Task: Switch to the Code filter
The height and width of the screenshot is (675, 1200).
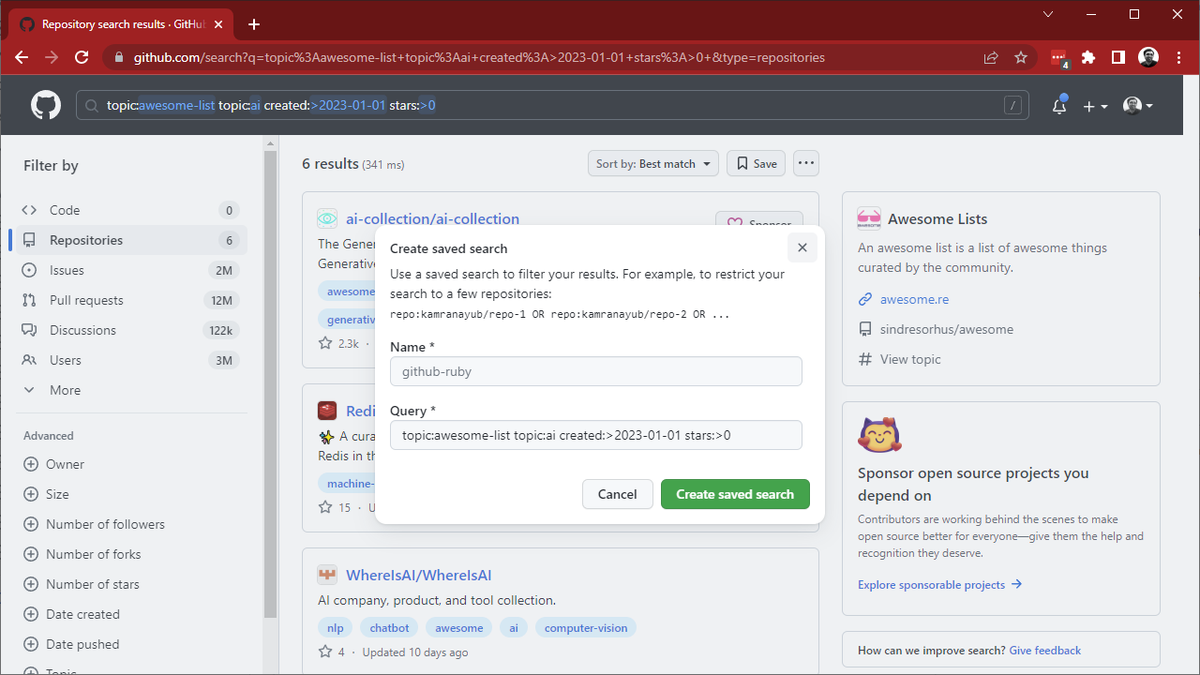Action: (x=66, y=210)
